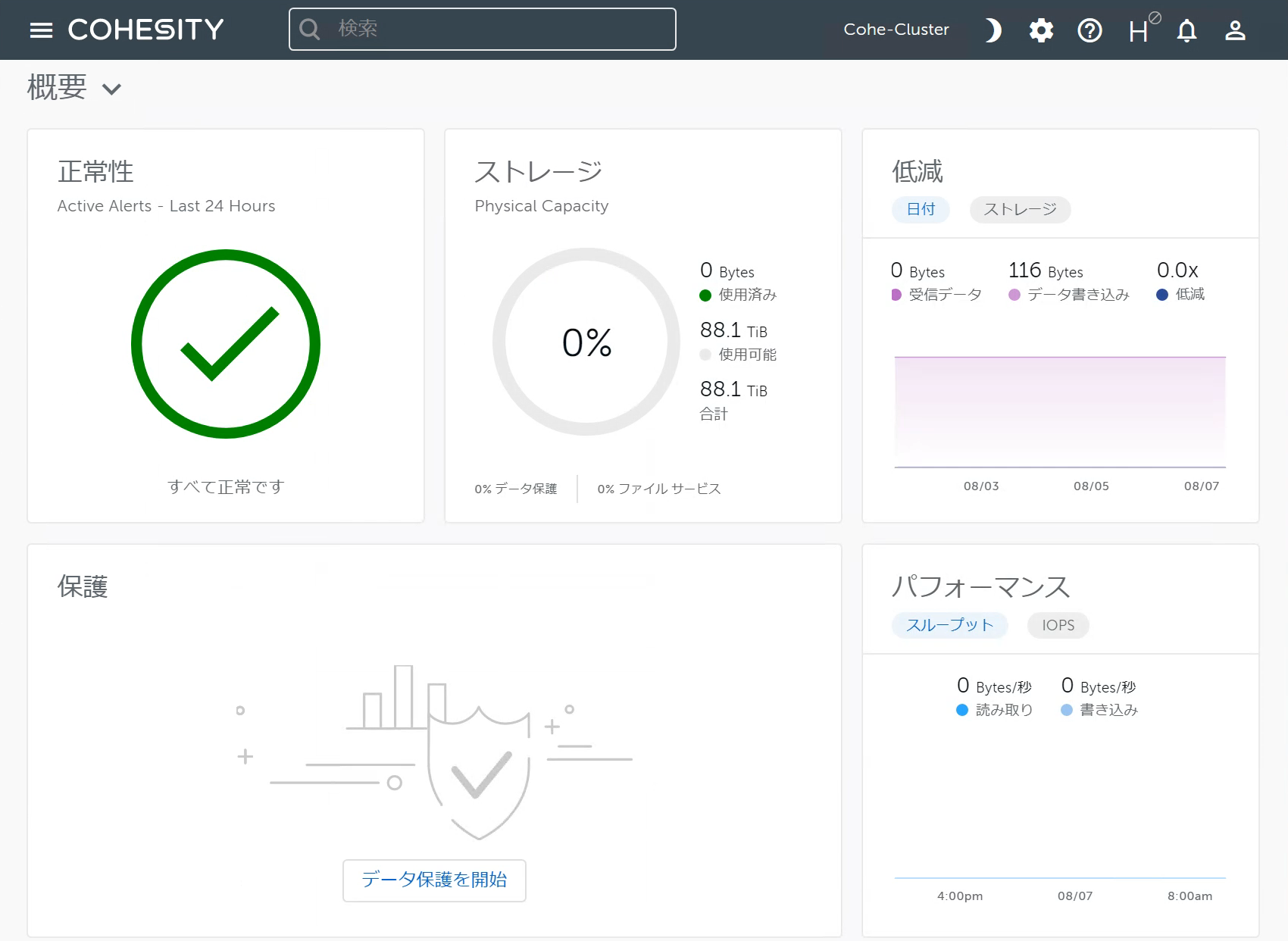Click the light blue 書き込み legend dot
The width and height of the screenshot is (1288, 941).
click(x=1067, y=710)
